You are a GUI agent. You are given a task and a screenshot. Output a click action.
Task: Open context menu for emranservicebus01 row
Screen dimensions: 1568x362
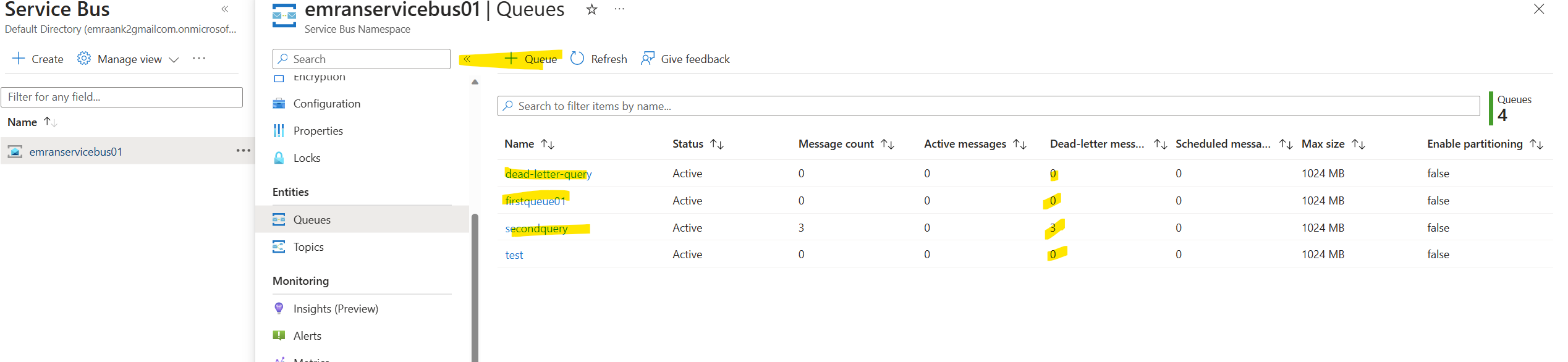pyautogui.click(x=244, y=151)
